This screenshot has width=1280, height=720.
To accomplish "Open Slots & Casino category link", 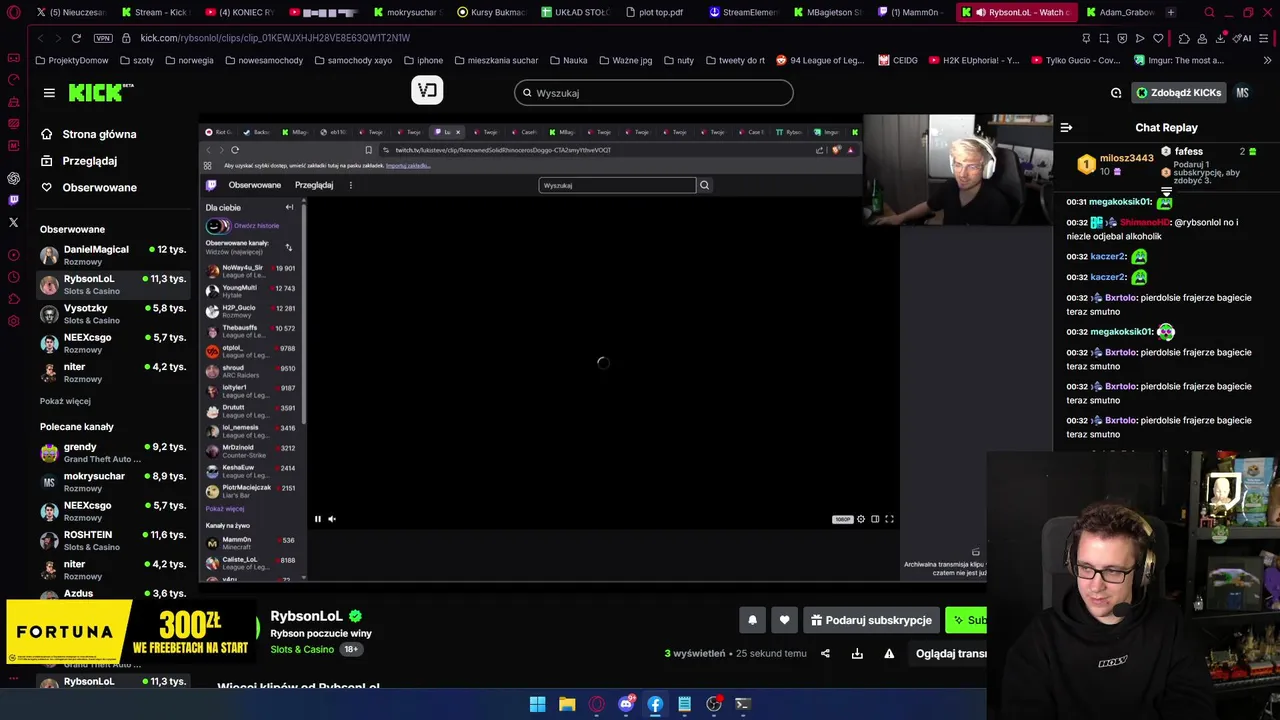I will coord(302,649).
